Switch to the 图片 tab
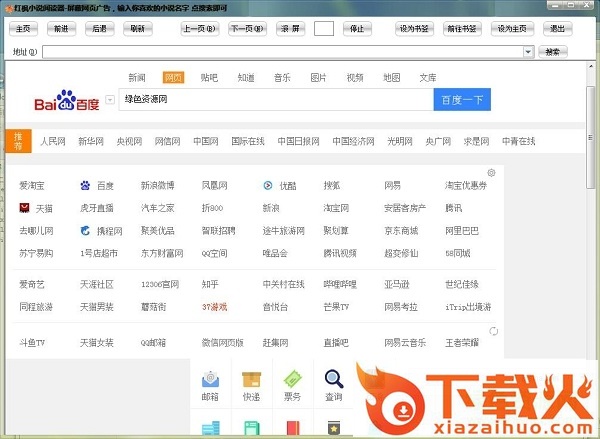The width and height of the screenshot is (600, 439). (318, 78)
